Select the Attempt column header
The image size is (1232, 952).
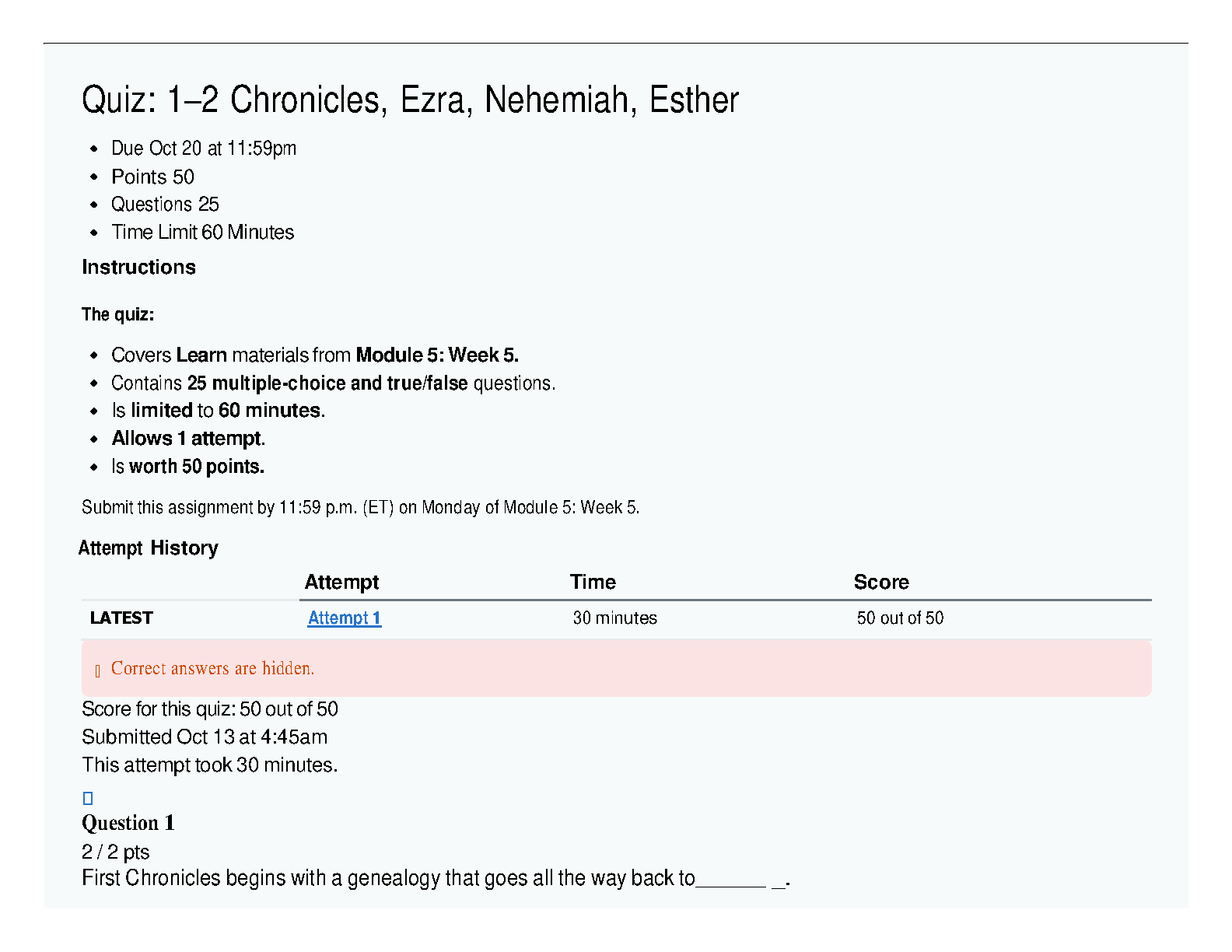pyautogui.click(x=341, y=583)
